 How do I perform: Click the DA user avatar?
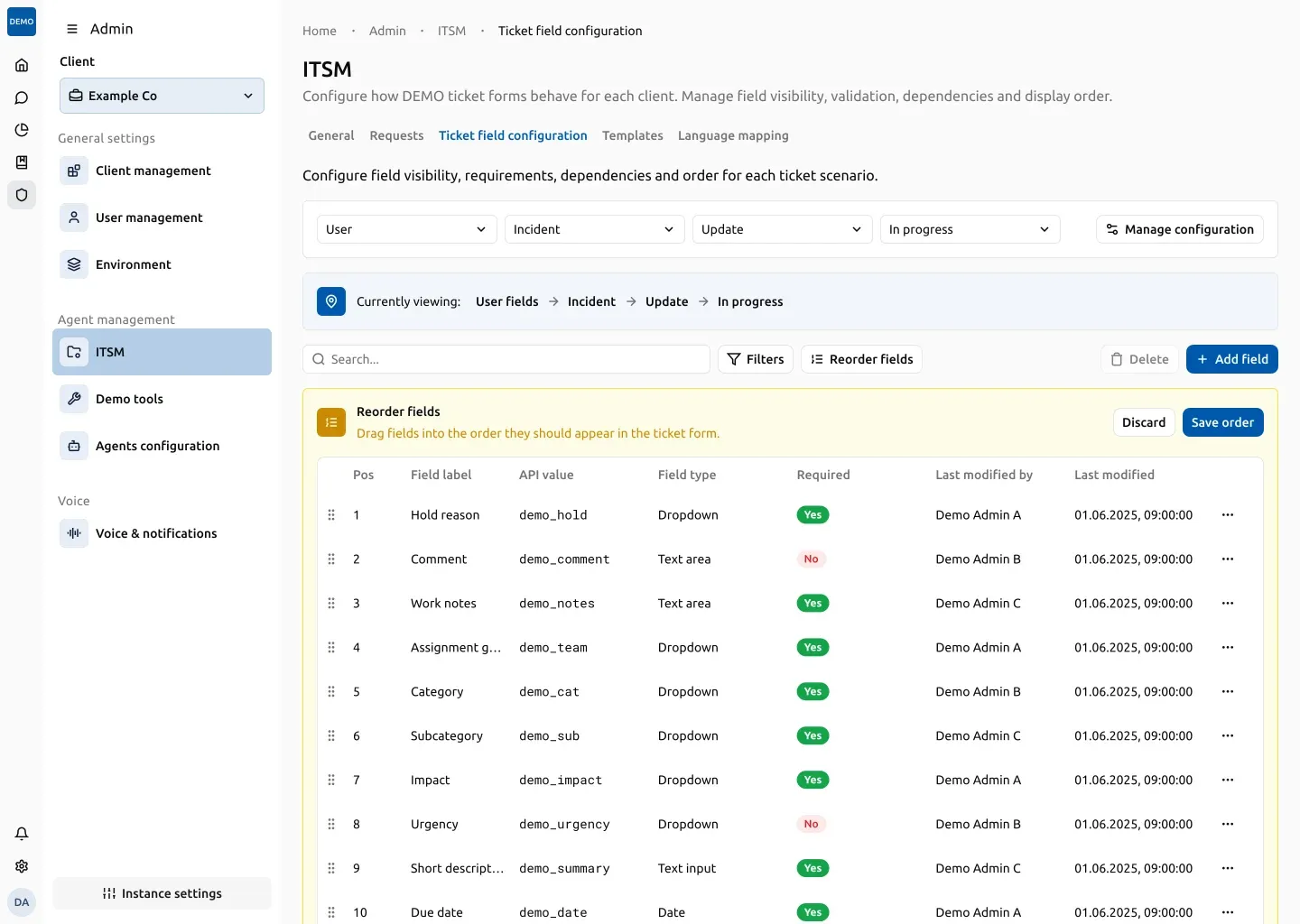[22, 902]
